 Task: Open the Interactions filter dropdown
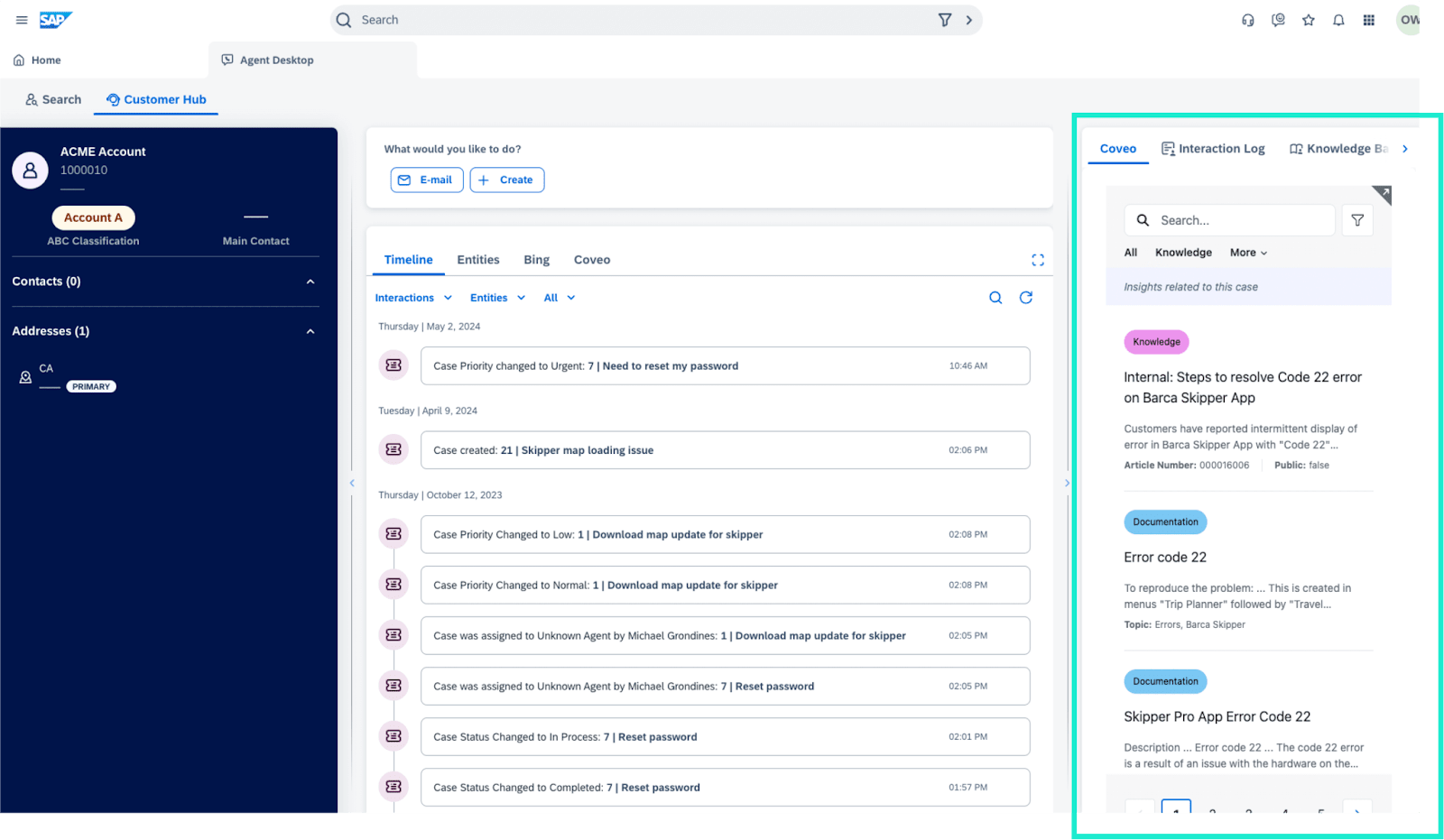[413, 298]
